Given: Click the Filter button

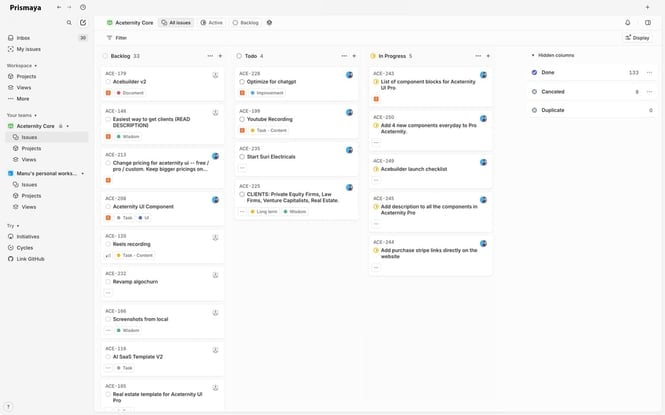Looking at the screenshot, I should click(115, 38).
